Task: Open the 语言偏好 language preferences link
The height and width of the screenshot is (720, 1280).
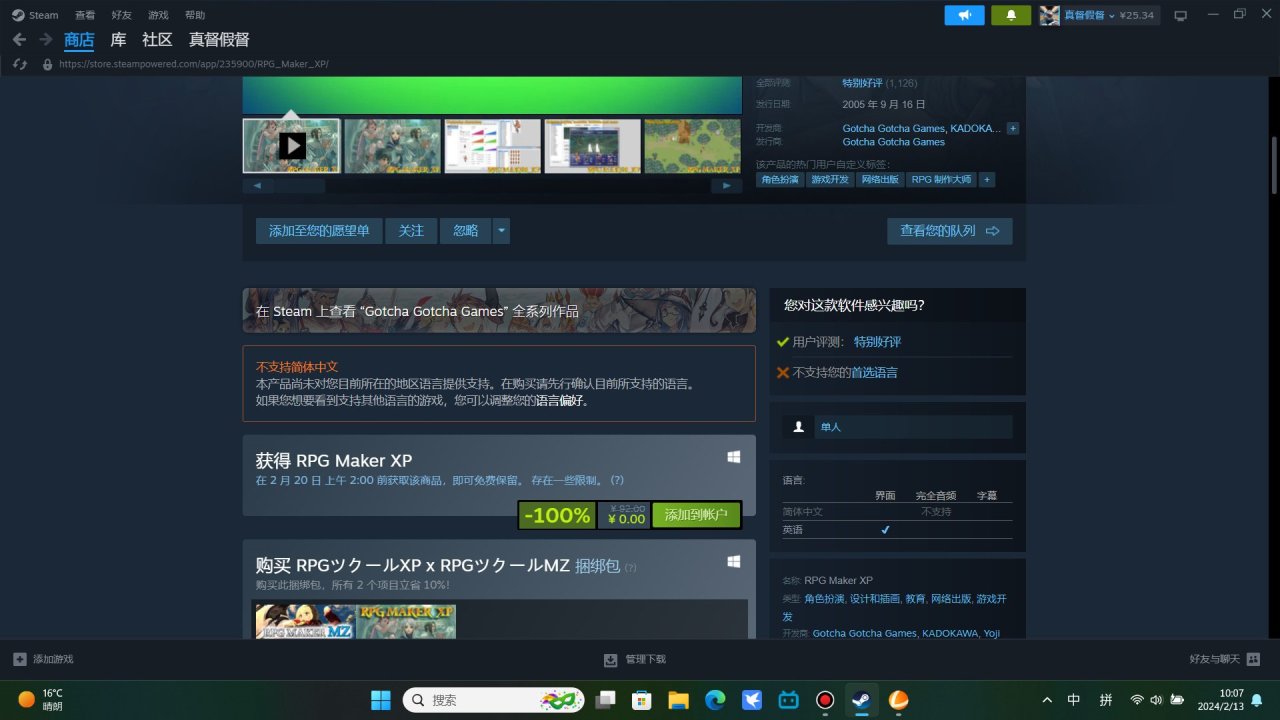Action: [561, 400]
